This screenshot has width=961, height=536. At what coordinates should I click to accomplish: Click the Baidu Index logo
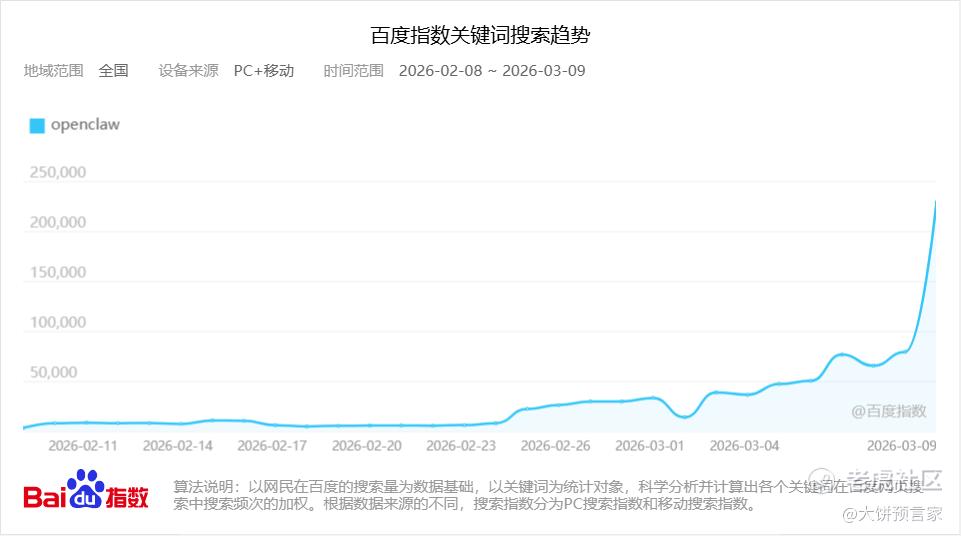[x=86, y=491]
